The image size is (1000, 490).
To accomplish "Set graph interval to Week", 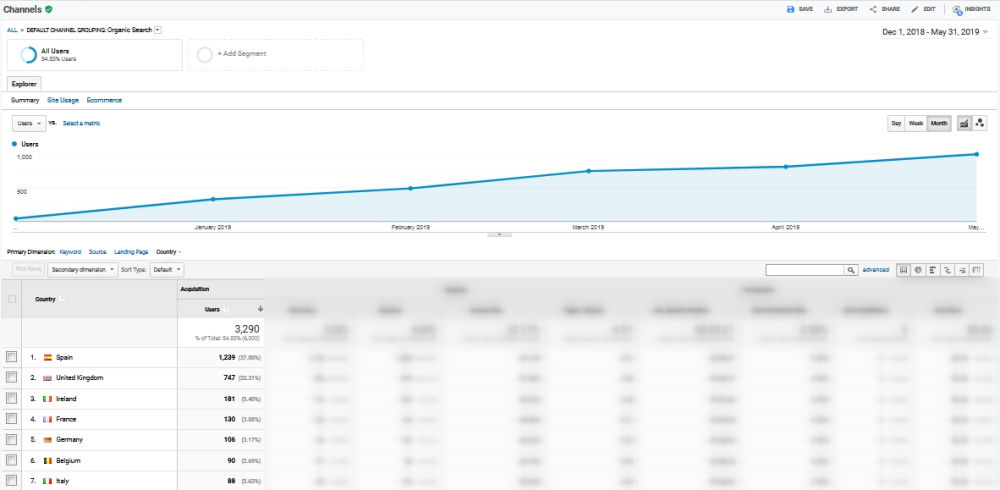I will tap(916, 123).
